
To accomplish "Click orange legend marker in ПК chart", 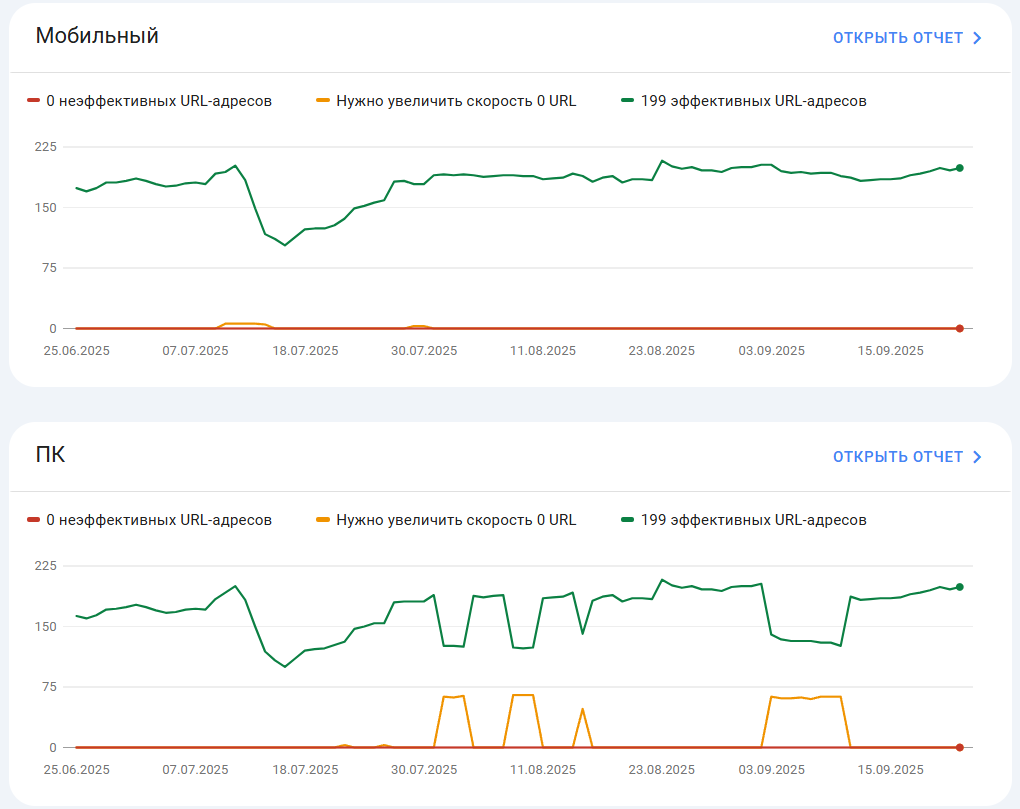I will tap(323, 519).
